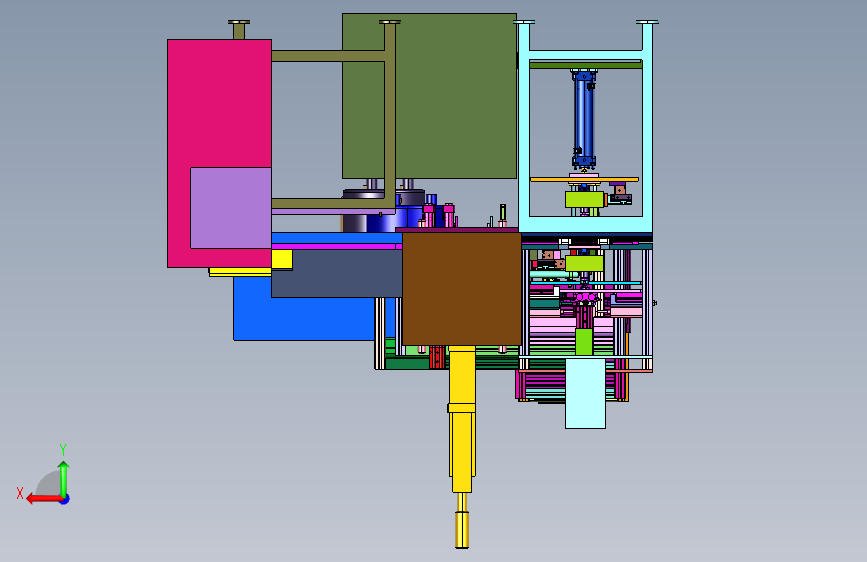Pick the orange horizontal bar inside the cyan frame
This screenshot has width=867, height=562.
click(584, 179)
